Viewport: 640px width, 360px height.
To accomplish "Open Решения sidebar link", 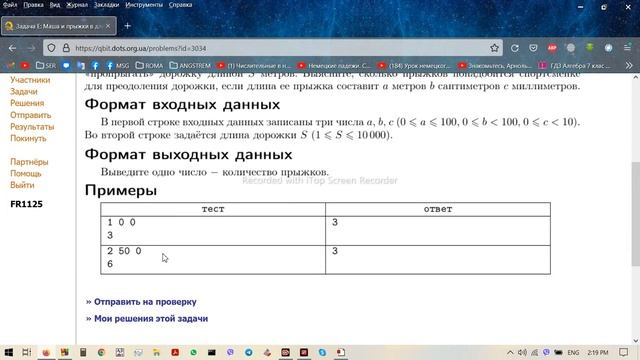I will click(x=27, y=103).
